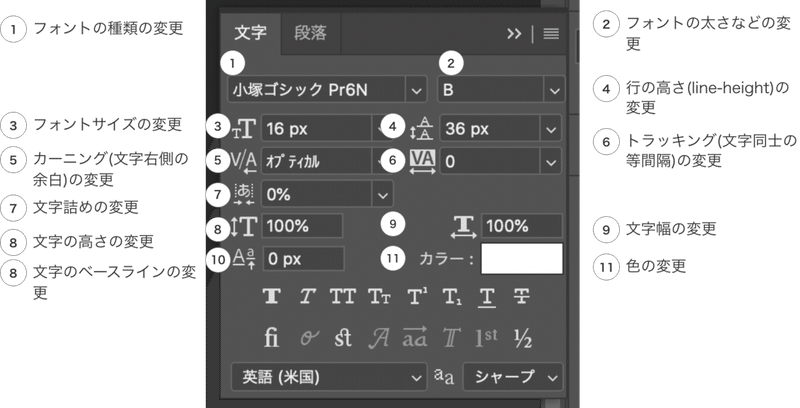Enable discretionary ligatures (st) icon
Image resolution: width=800 pixels, height=408 pixels.
pyautogui.click(x=343, y=337)
